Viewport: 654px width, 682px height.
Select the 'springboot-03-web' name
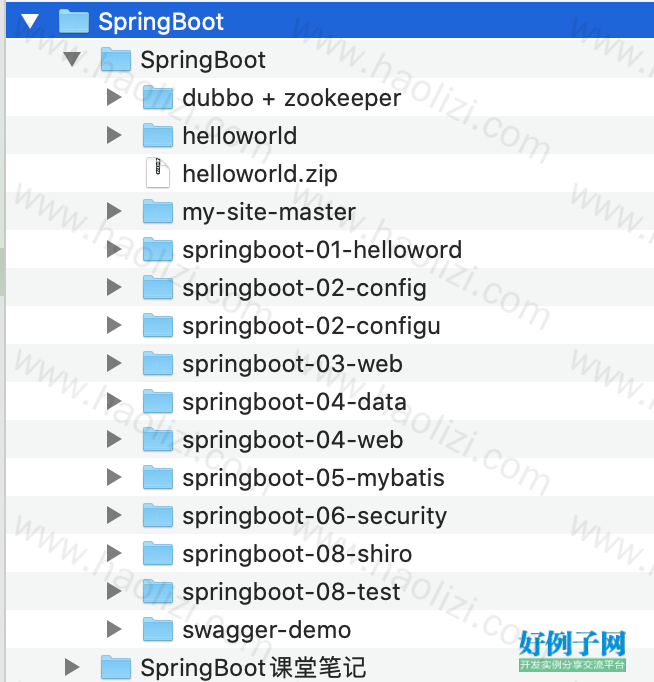[x=293, y=364]
